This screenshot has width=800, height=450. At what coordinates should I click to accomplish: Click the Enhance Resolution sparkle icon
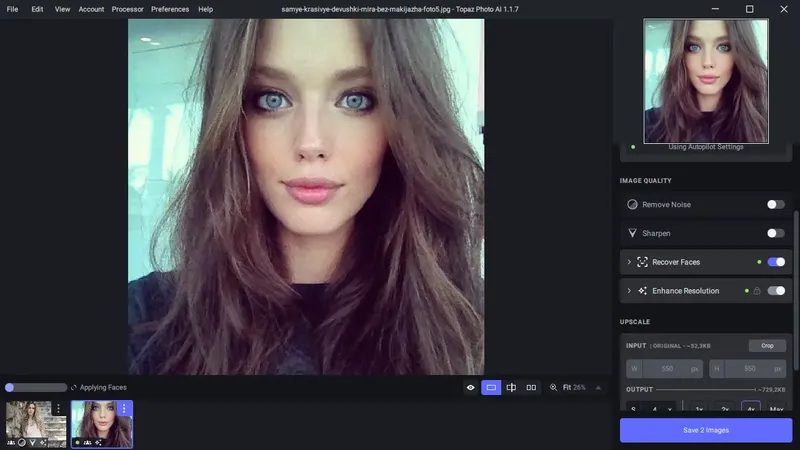tap(642, 291)
